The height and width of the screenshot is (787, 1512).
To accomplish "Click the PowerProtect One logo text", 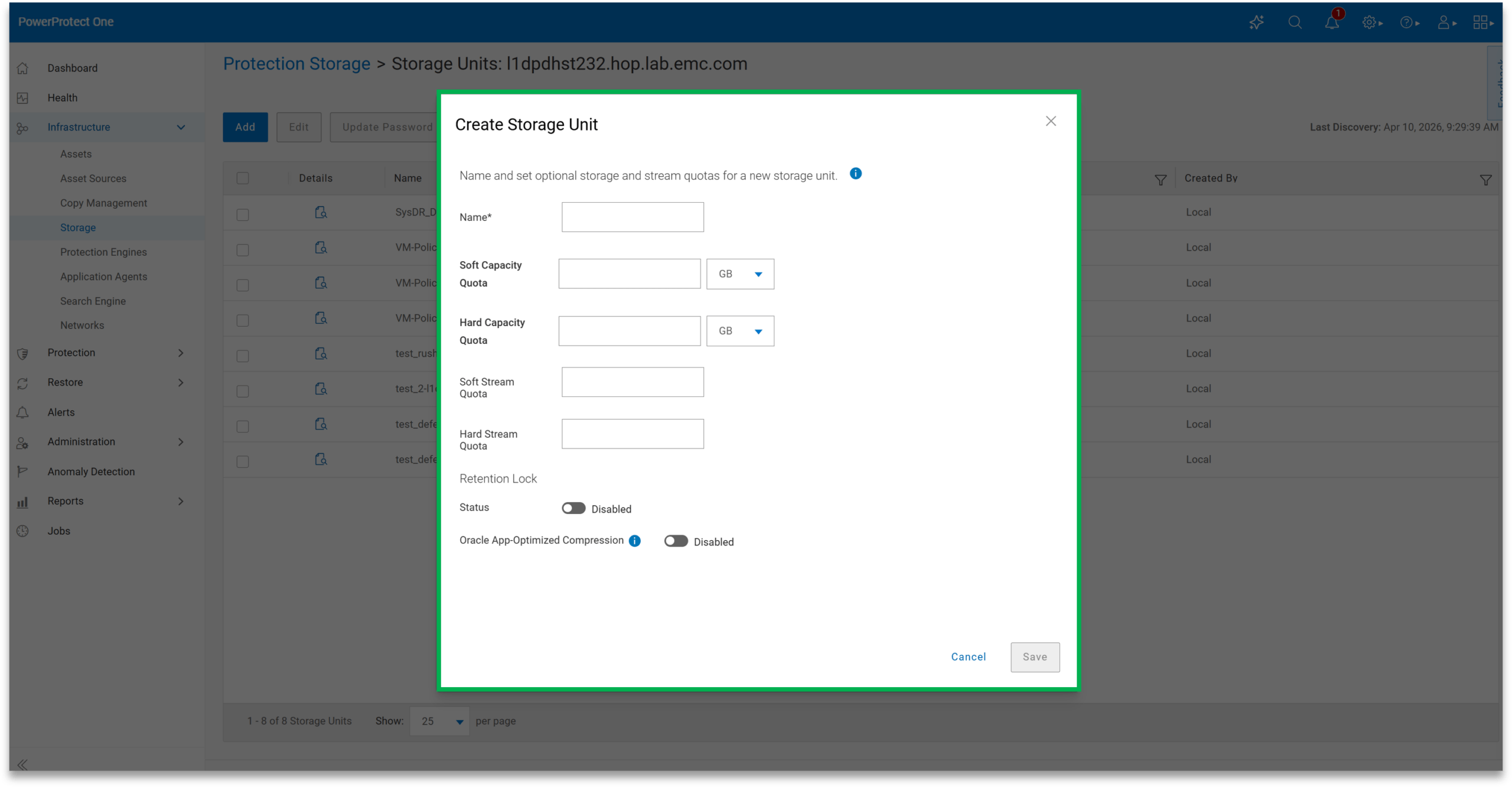I will pos(66,21).
